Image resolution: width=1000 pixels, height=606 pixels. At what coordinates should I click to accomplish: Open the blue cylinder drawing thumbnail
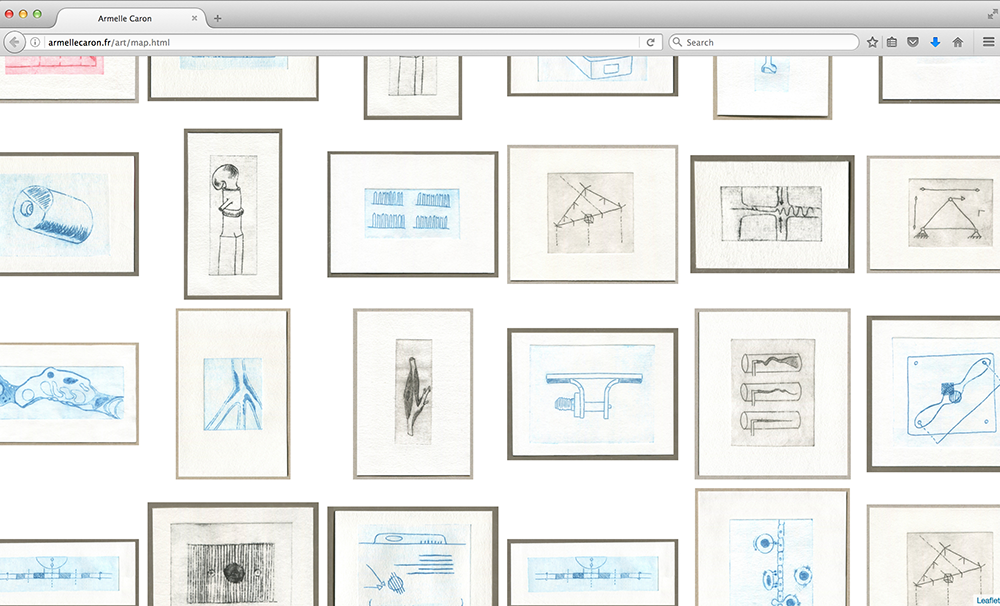tap(67, 214)
